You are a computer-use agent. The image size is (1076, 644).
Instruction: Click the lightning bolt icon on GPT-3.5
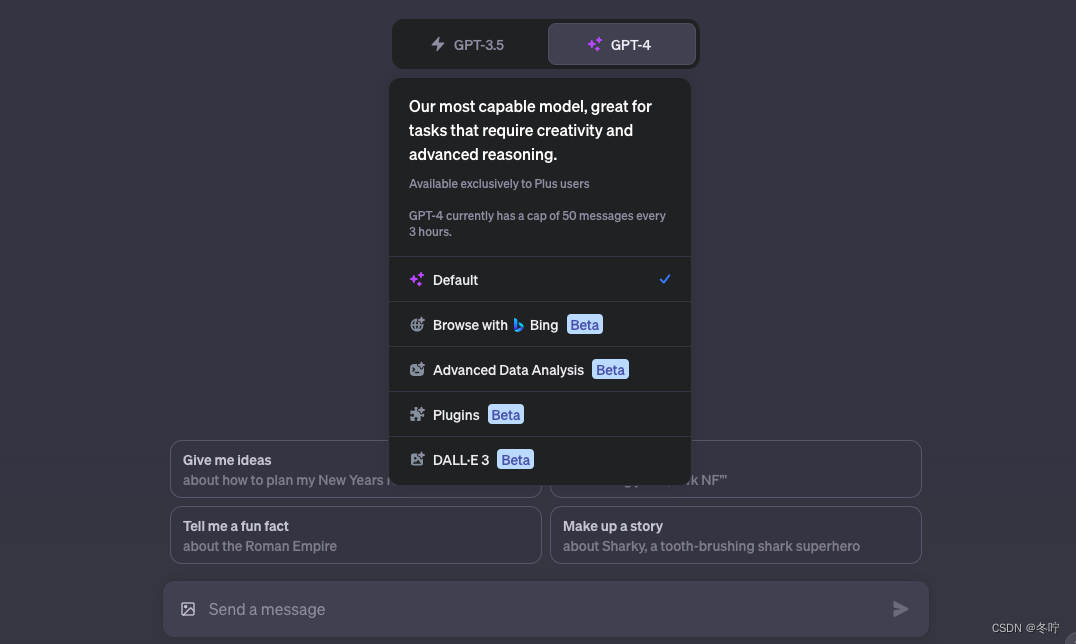point(438,45)
